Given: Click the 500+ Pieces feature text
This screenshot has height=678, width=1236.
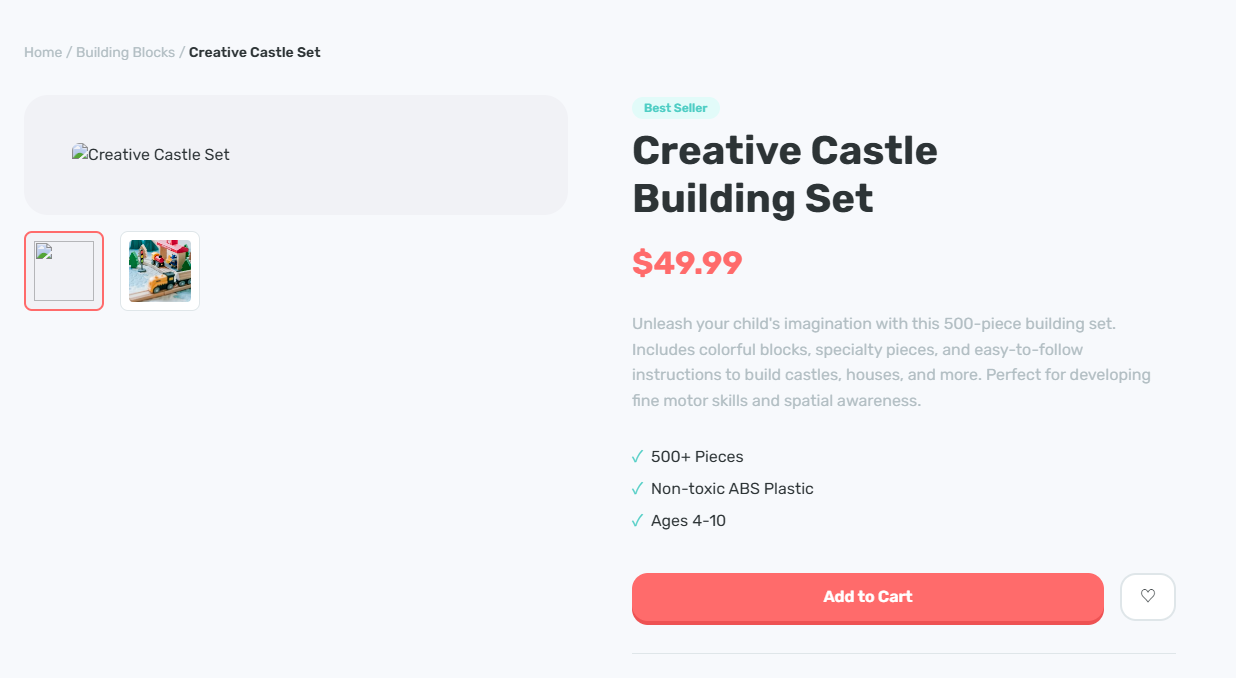Looking at the screenshot, I should (x=697, y=457).
